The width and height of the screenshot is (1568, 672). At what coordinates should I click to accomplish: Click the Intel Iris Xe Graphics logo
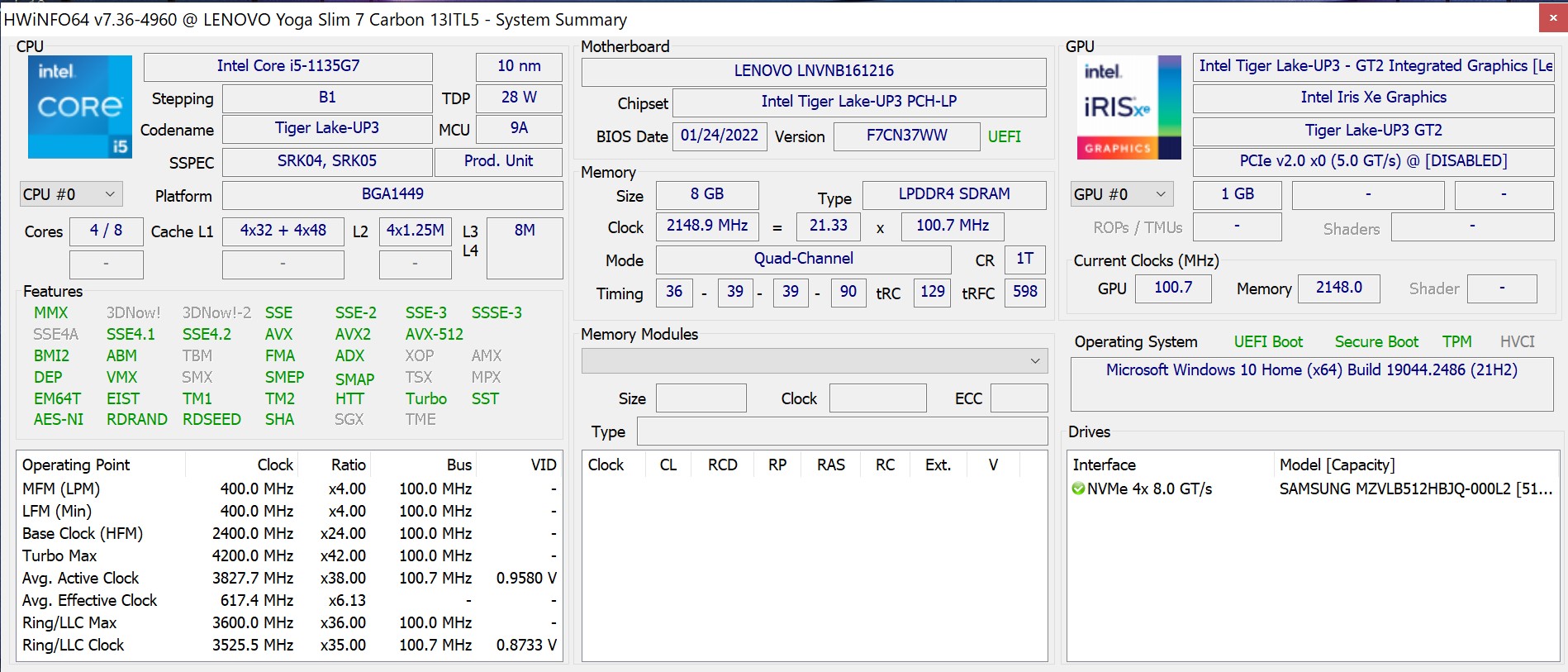pos(1128,107)
